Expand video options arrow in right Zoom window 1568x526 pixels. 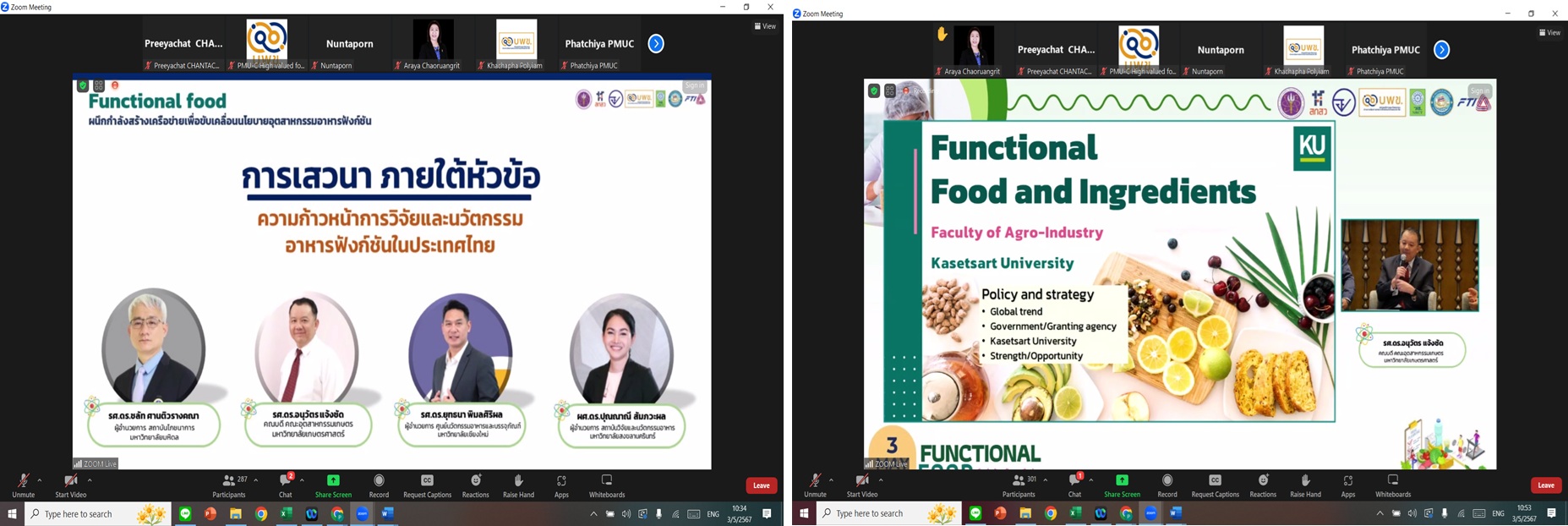(x=881, y=480)
